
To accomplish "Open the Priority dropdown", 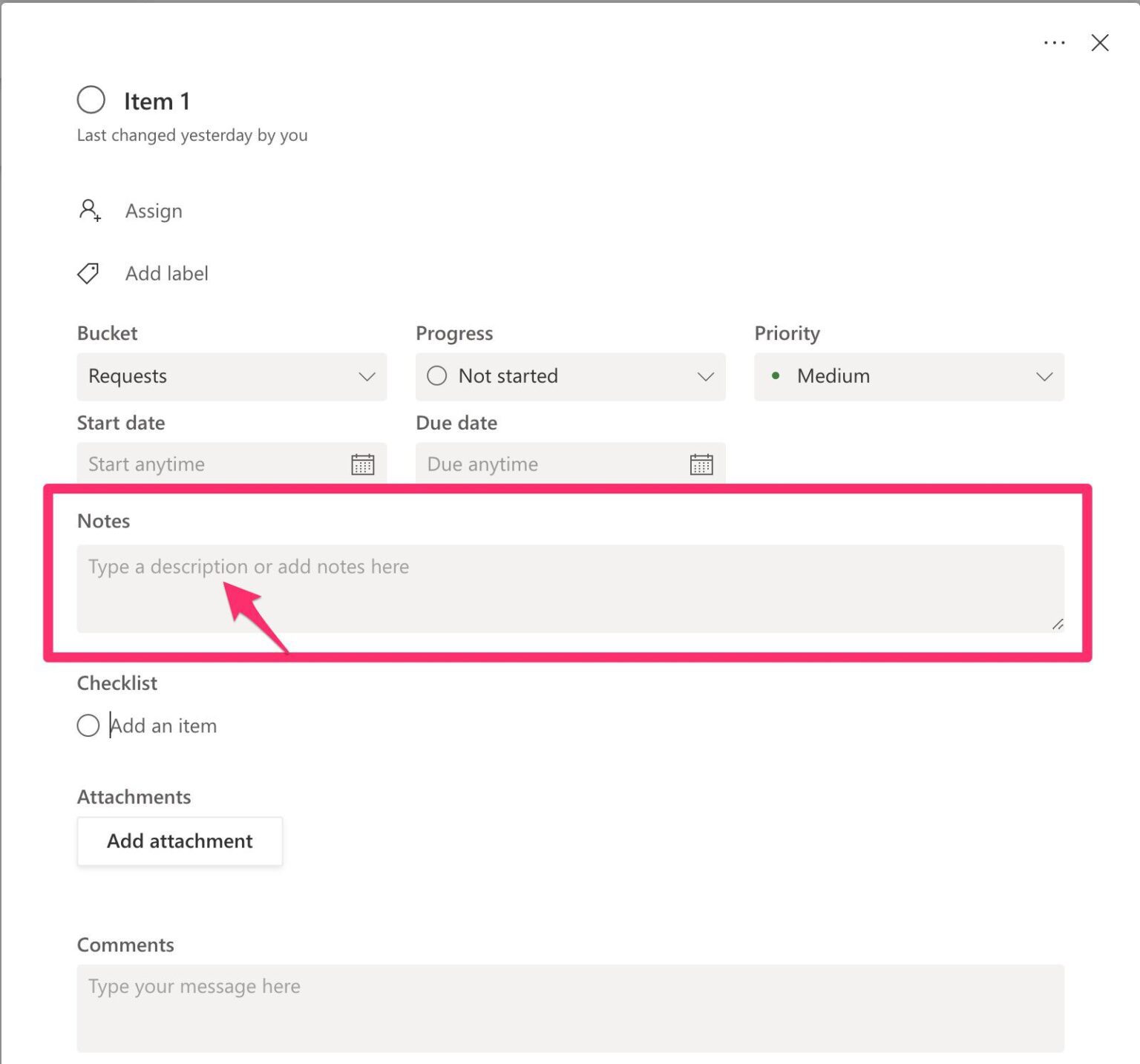I will point(1044,377).
